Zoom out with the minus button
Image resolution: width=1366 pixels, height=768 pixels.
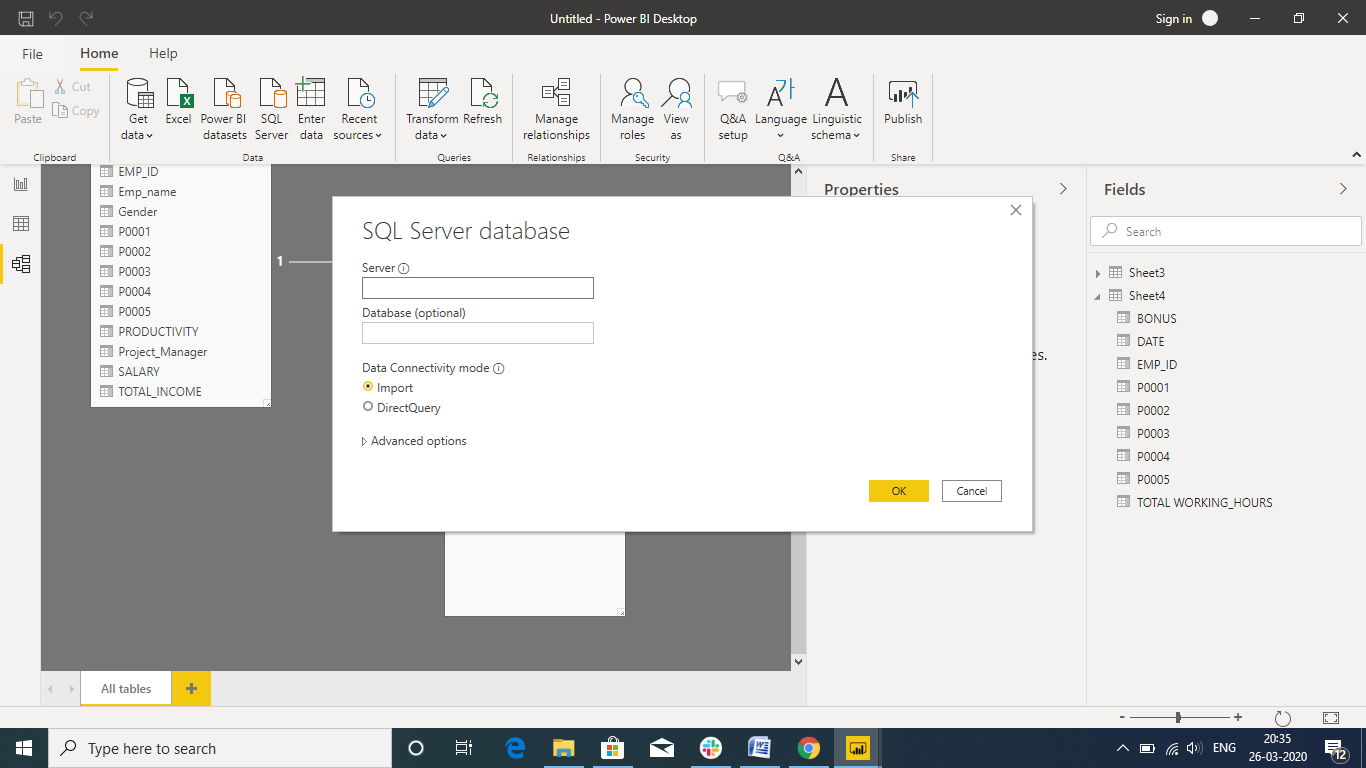(1123, 717)
